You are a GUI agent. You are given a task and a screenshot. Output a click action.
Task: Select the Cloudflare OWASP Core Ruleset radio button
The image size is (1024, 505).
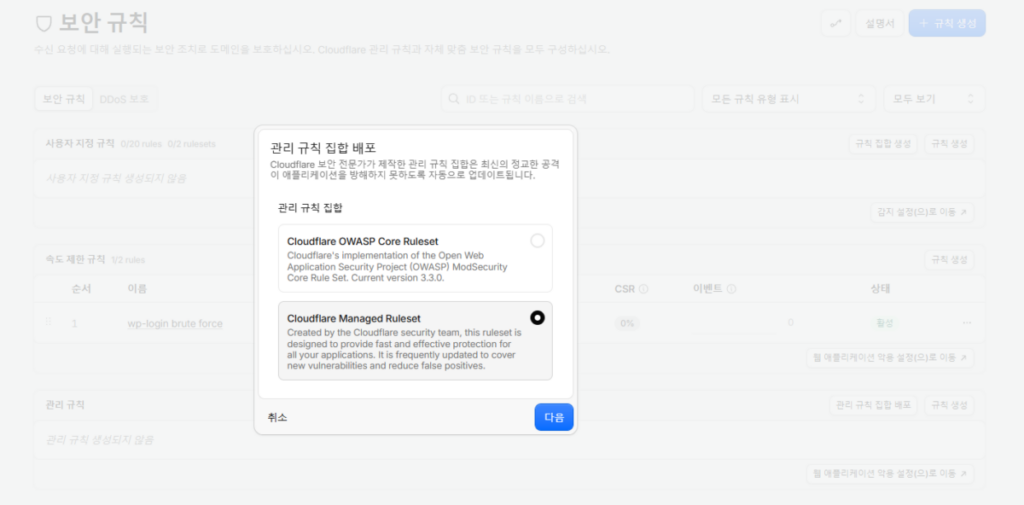tap(537, 241)
